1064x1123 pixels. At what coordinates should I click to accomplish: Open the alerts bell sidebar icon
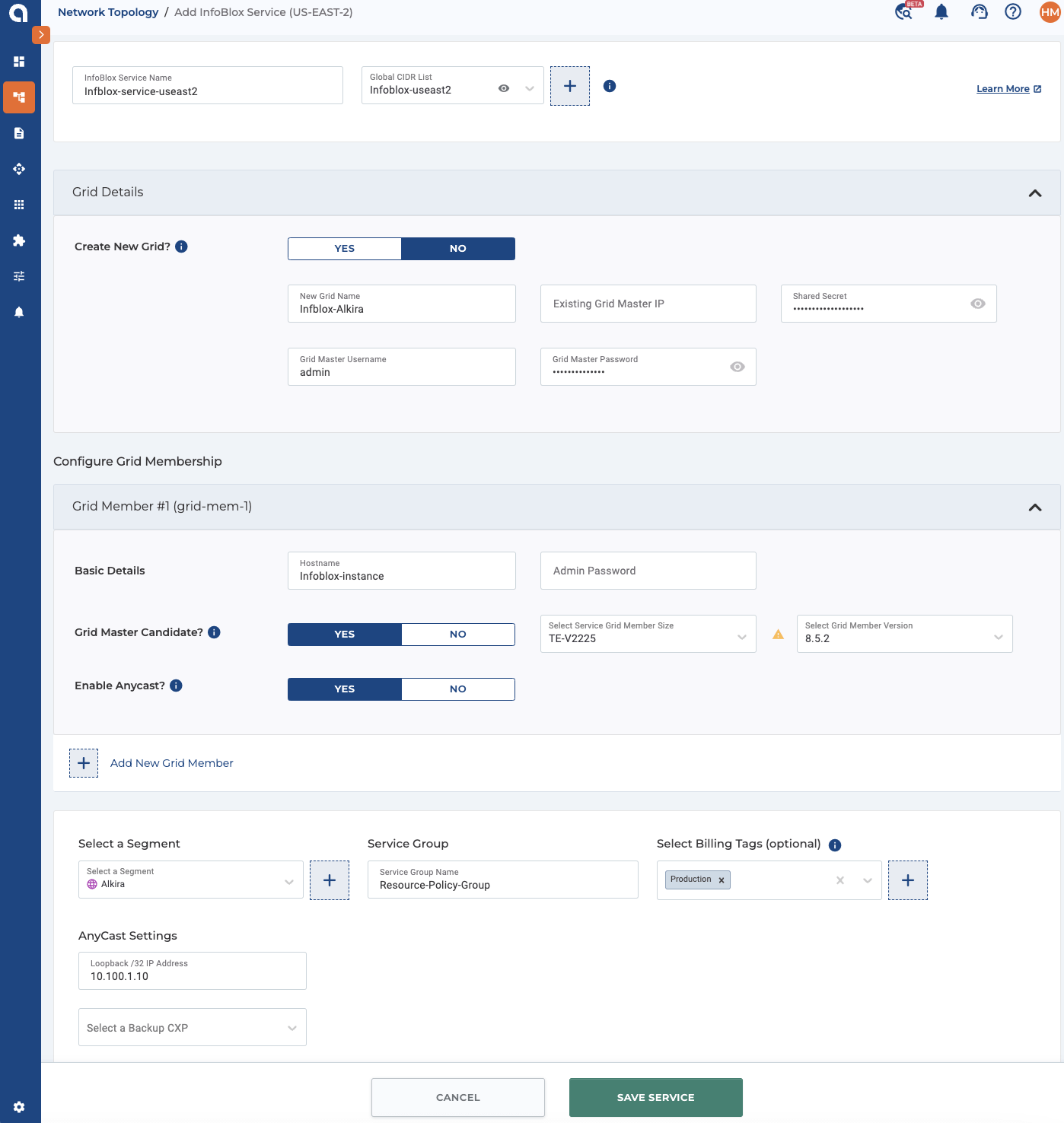(19, 312)
